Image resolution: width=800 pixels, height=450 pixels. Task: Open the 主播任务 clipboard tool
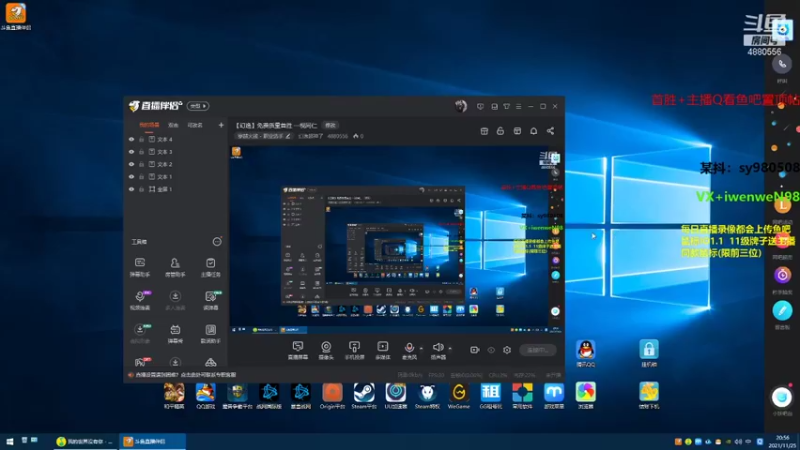click(210, 267)
